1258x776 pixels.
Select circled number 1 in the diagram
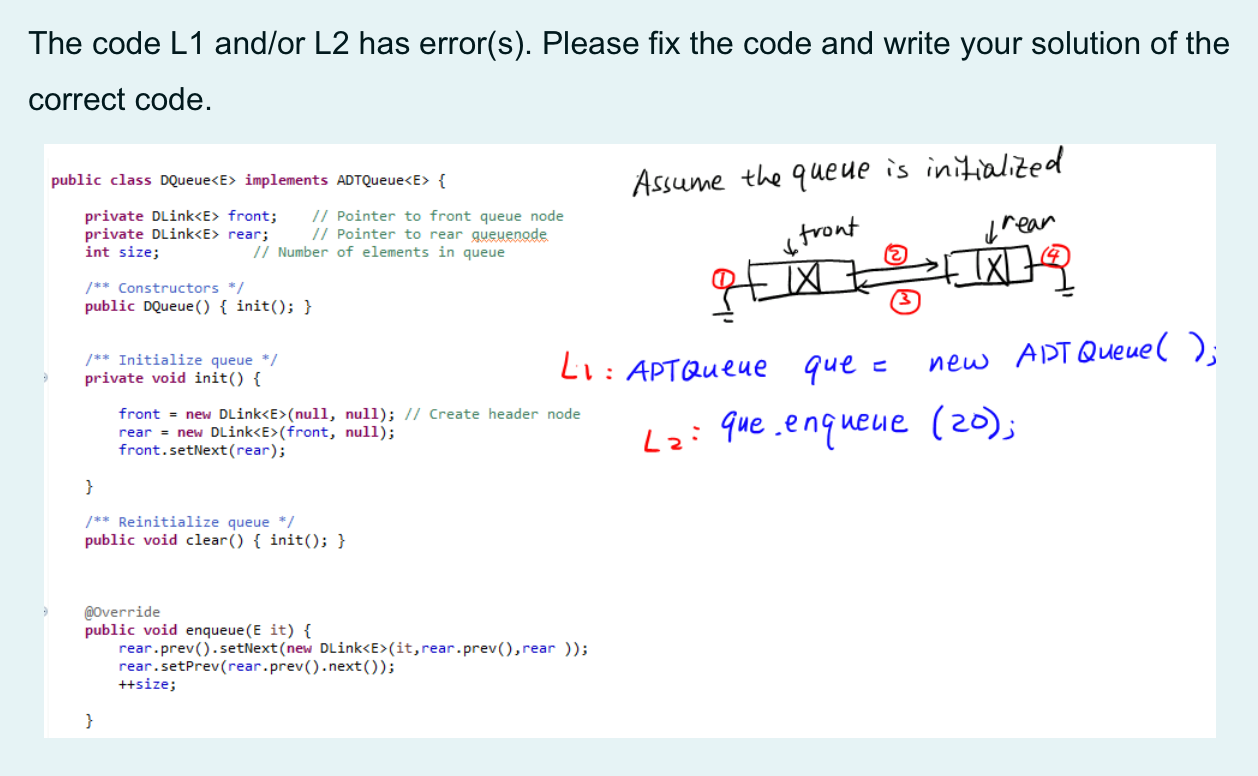(x=722, y=280)
